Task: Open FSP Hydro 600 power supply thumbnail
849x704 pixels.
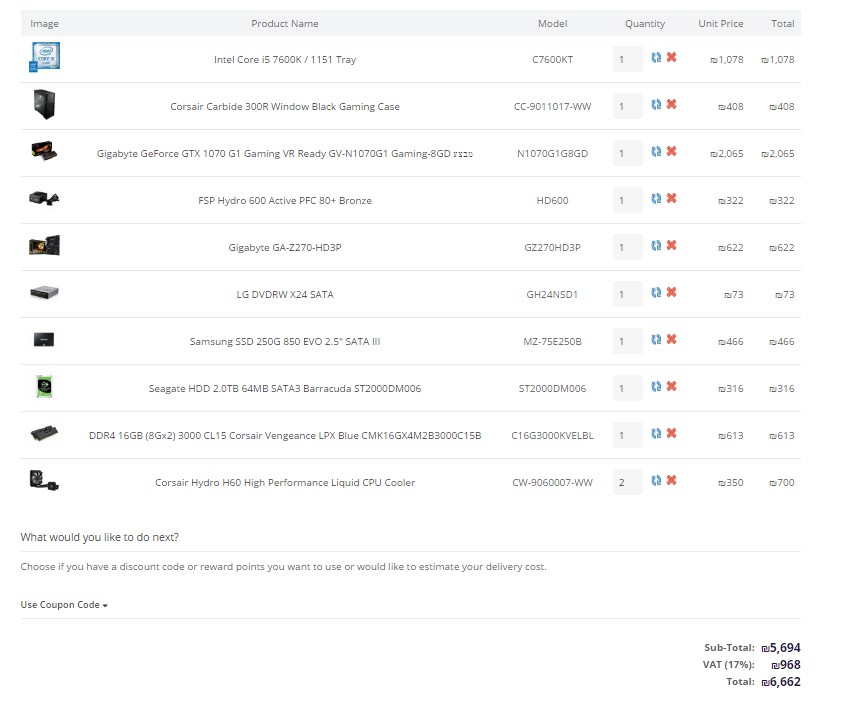Action: click(44, 198)
